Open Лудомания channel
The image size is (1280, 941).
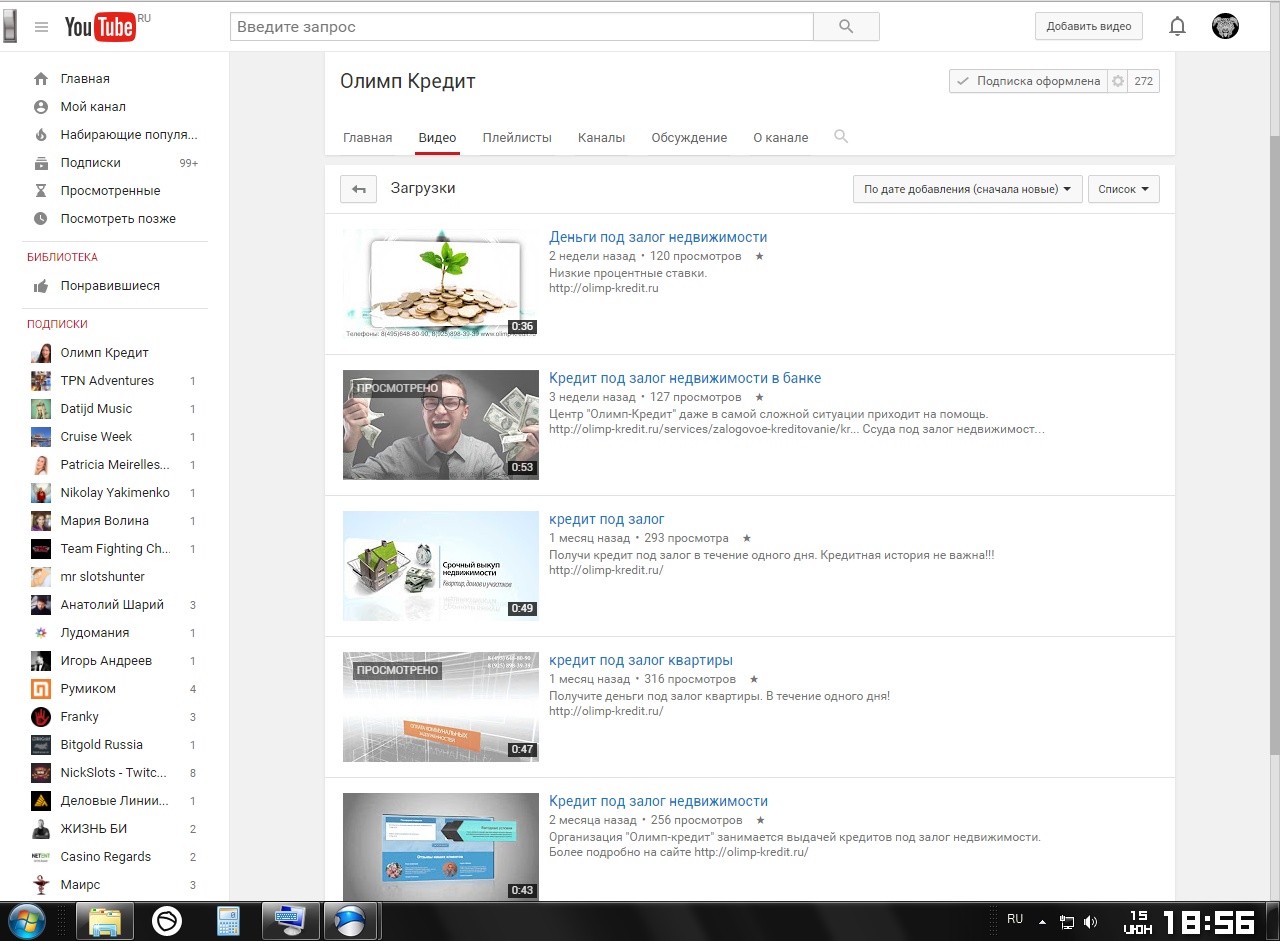pyautogui.click(x=94, y=633)
